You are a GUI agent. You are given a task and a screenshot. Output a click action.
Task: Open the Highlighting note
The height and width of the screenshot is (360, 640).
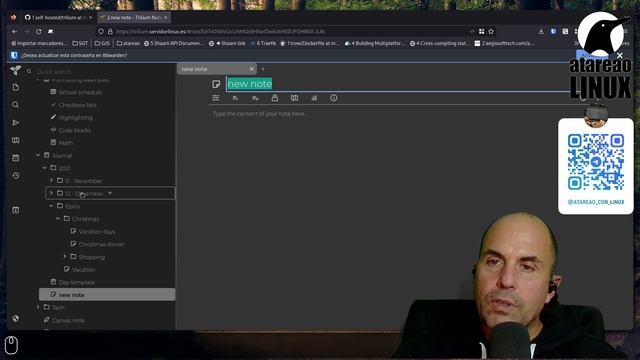click(76, 118)
